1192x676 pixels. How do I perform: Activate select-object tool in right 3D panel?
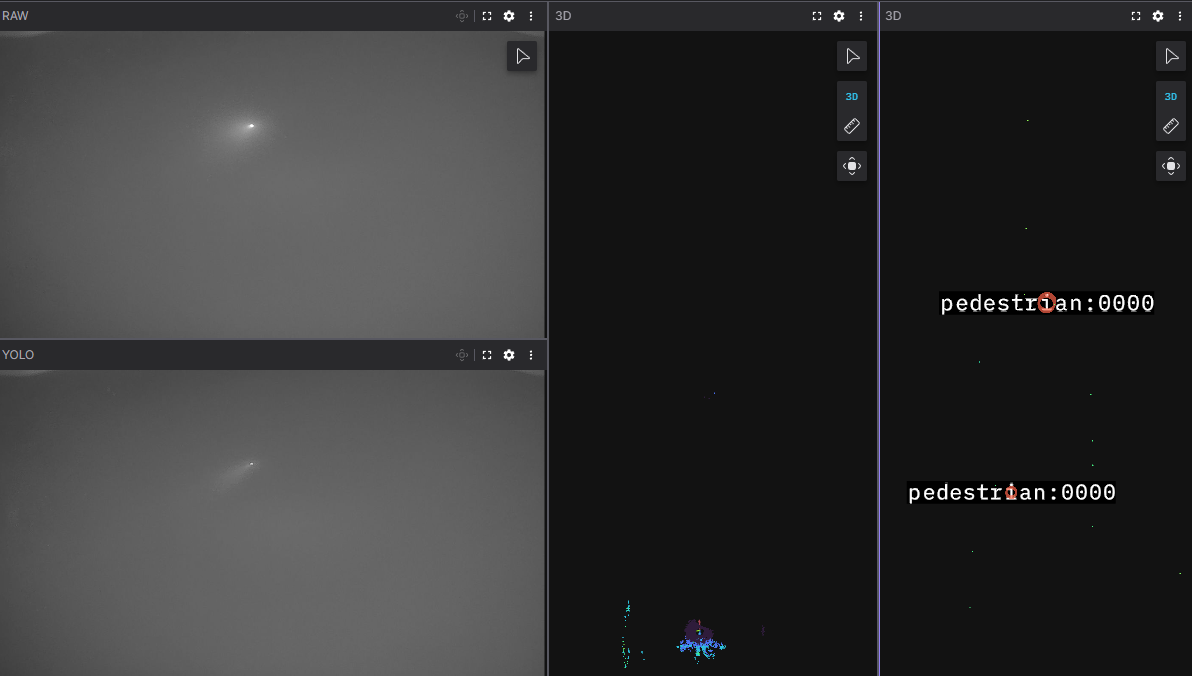(1171, 56)
